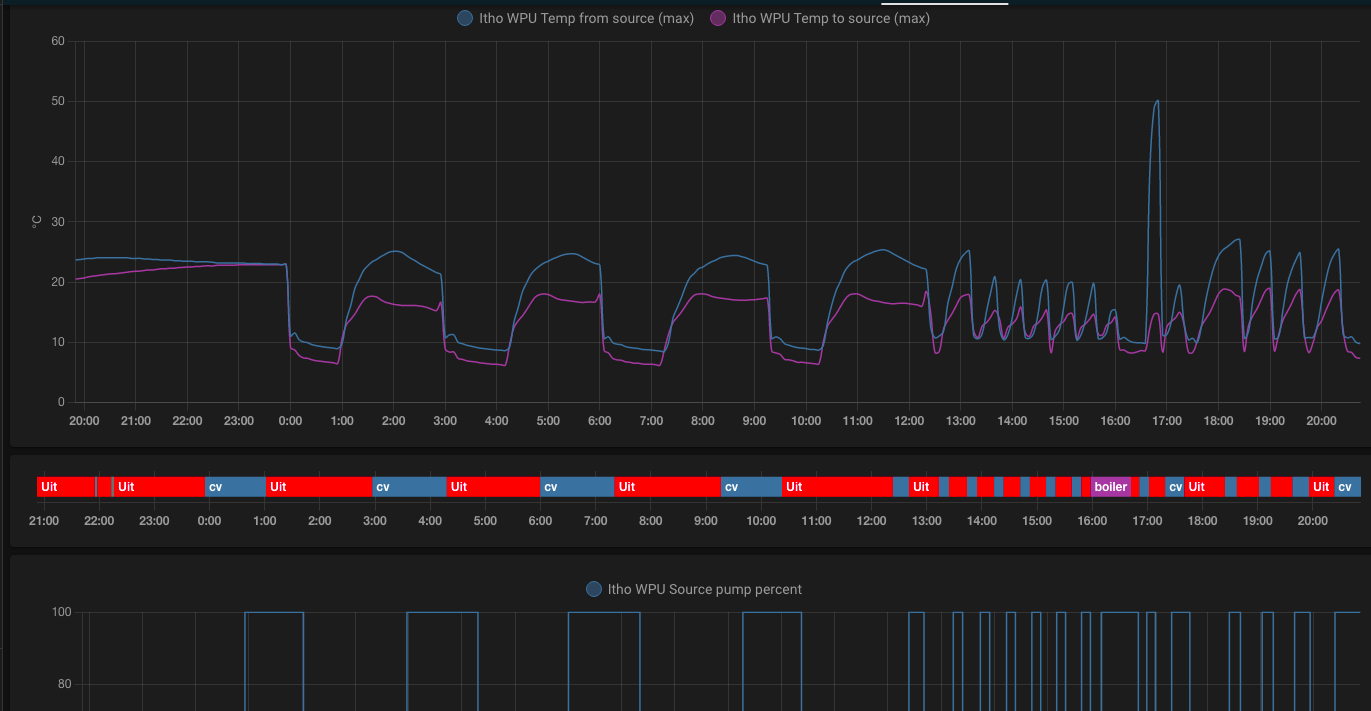Select the purple 'boiler' segment in the state timeline
This screenshot has height=711, width=1371.
tap(1110, 487)
